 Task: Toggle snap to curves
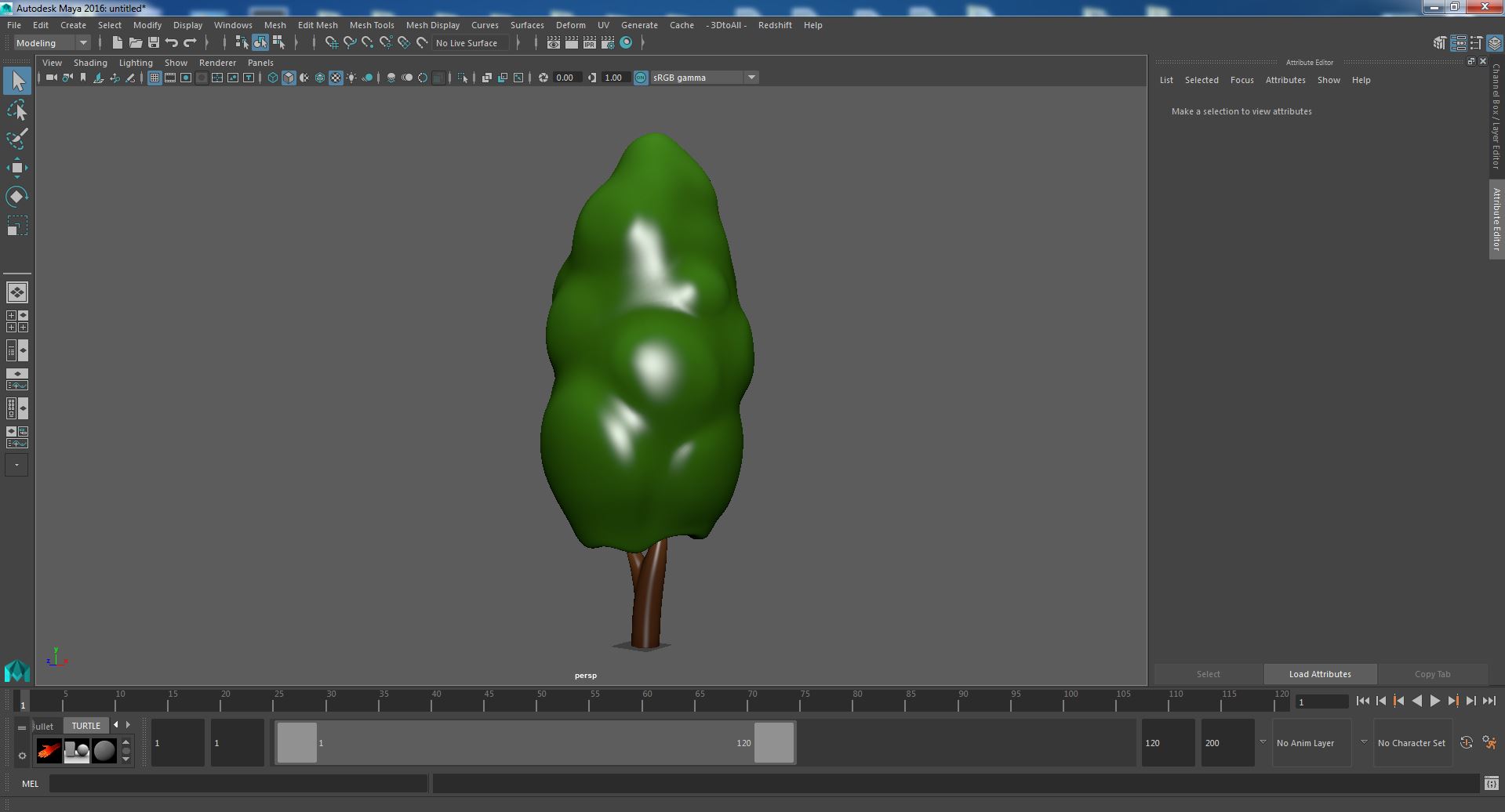(x=350, y=43)
